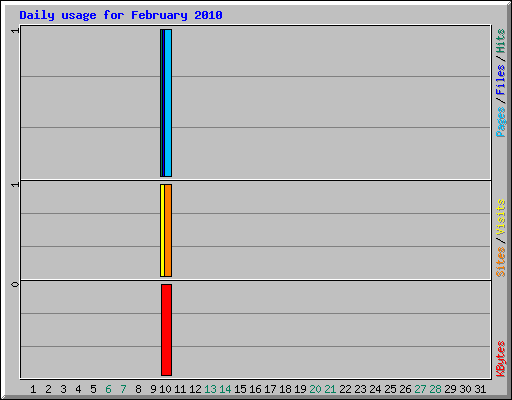Click the yellow 'Visits' legend label
This screenshot has height=400, width=512.
coord(500,217)
